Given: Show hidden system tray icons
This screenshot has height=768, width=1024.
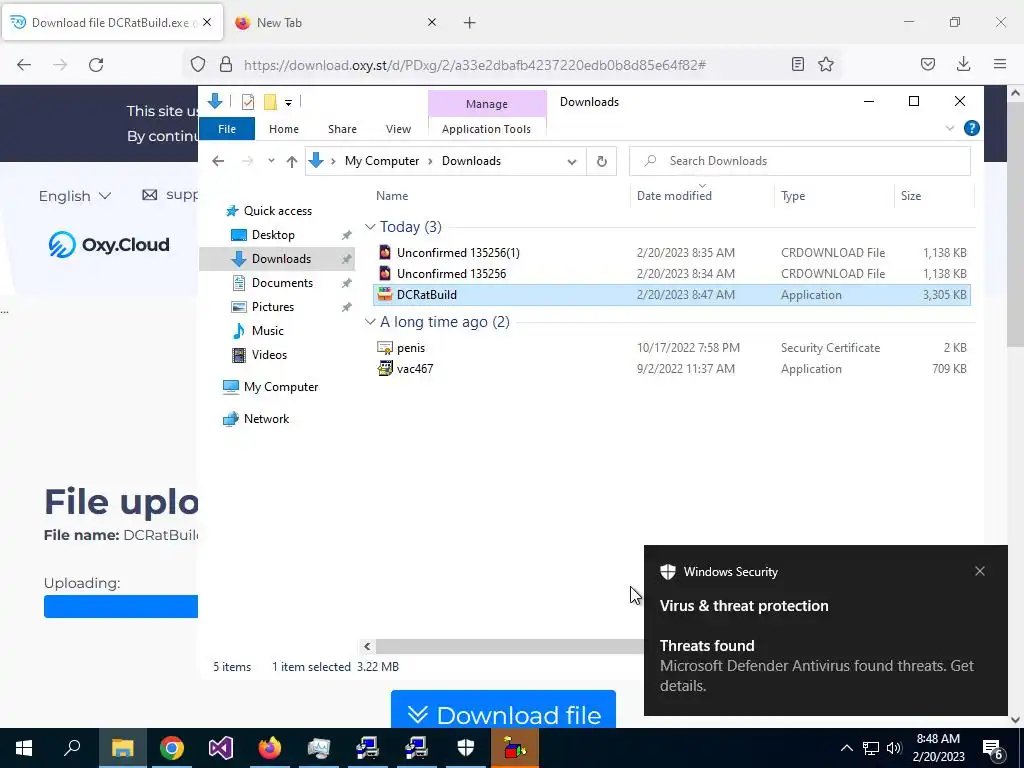Looking at the screenshot, I should pos(846,748).
